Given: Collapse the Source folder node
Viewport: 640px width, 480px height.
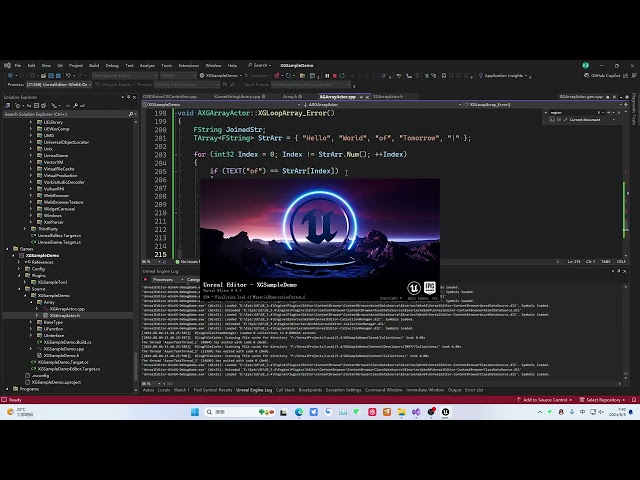Looking at the screenshot, I should [x=19, y=289].
